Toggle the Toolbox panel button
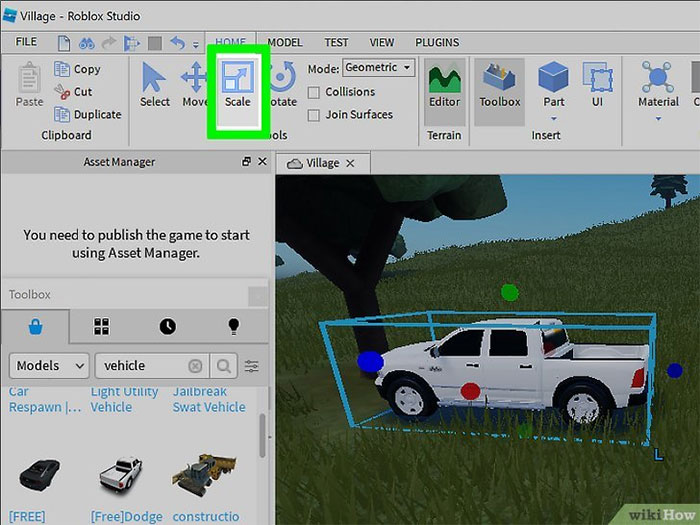The height and width of the screenshot is (525, 700). pyautogui.click(x=499, y=85)
